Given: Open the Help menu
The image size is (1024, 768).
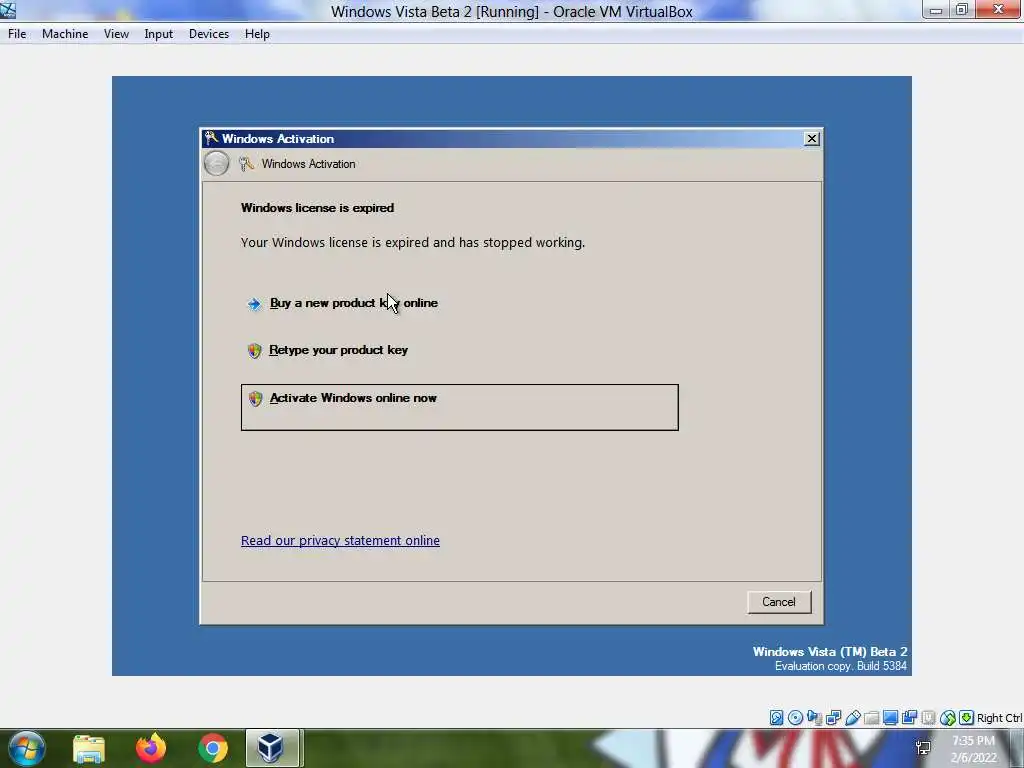Looking at the screenshot, I should pos(257,34).
